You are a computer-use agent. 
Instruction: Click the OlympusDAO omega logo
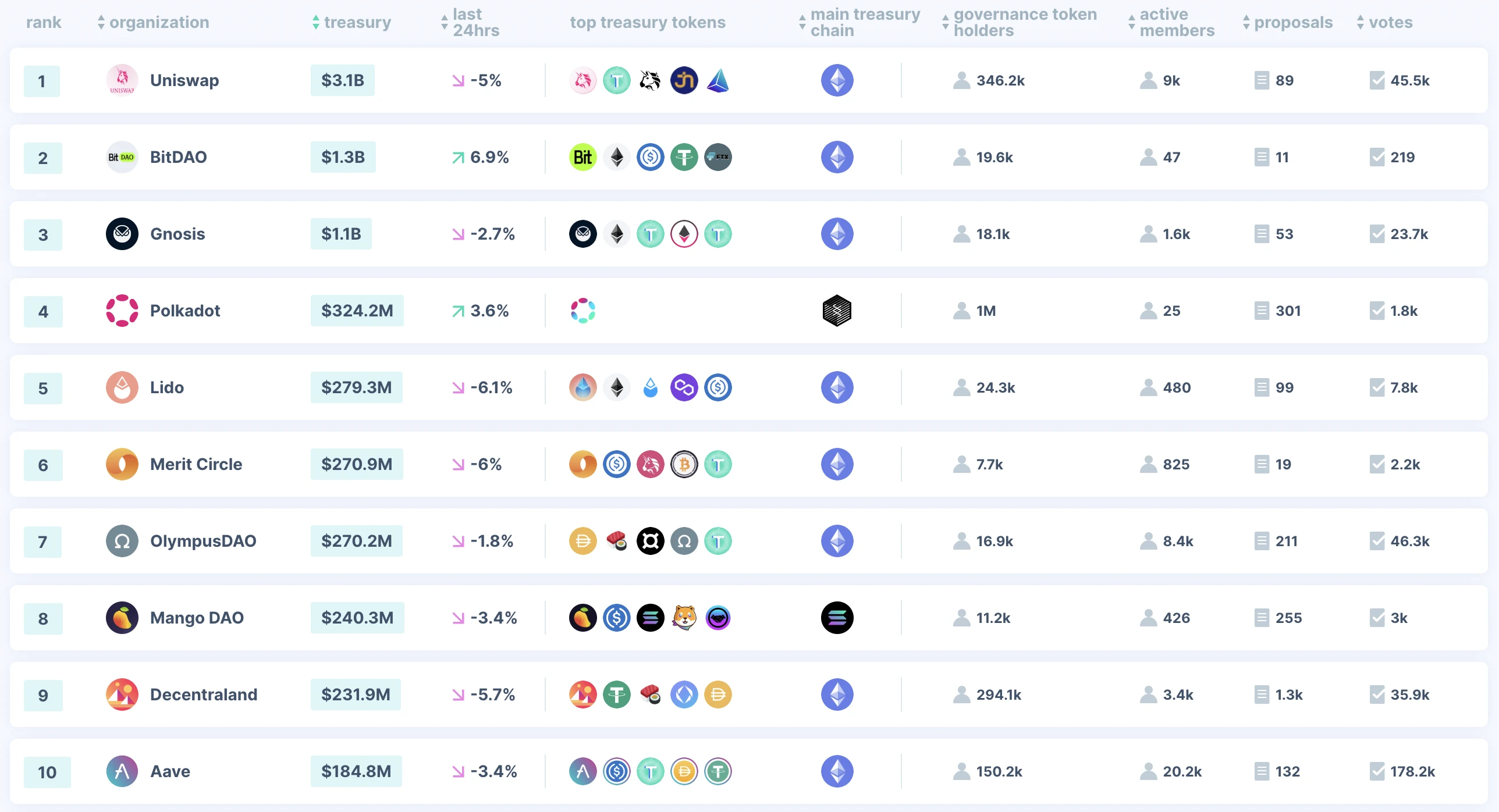(x=122, y=541)
